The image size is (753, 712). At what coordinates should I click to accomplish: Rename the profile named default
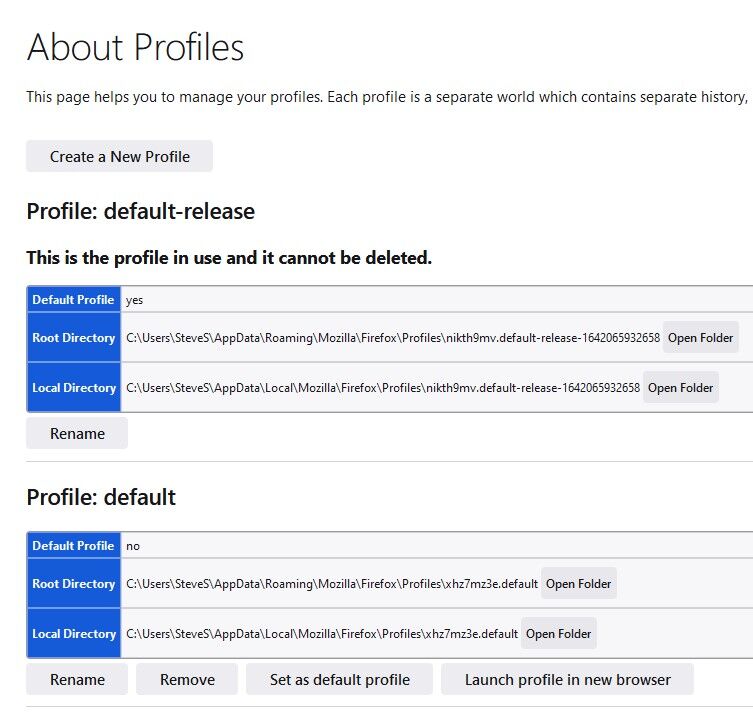(x=77, y=679)
